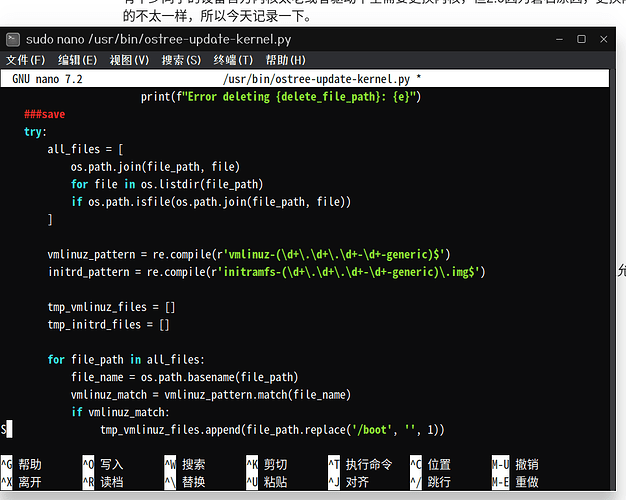Open the 编辑(E) menu
Image resolution: width=626 pixels, height=500 pixels.
(78, 60)
